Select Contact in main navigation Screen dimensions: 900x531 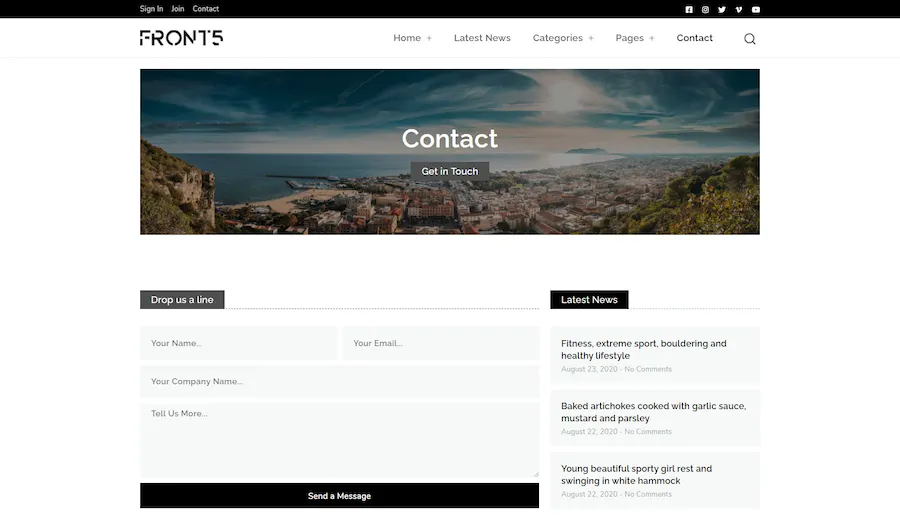pyautogui.click(x=695, y=38)
